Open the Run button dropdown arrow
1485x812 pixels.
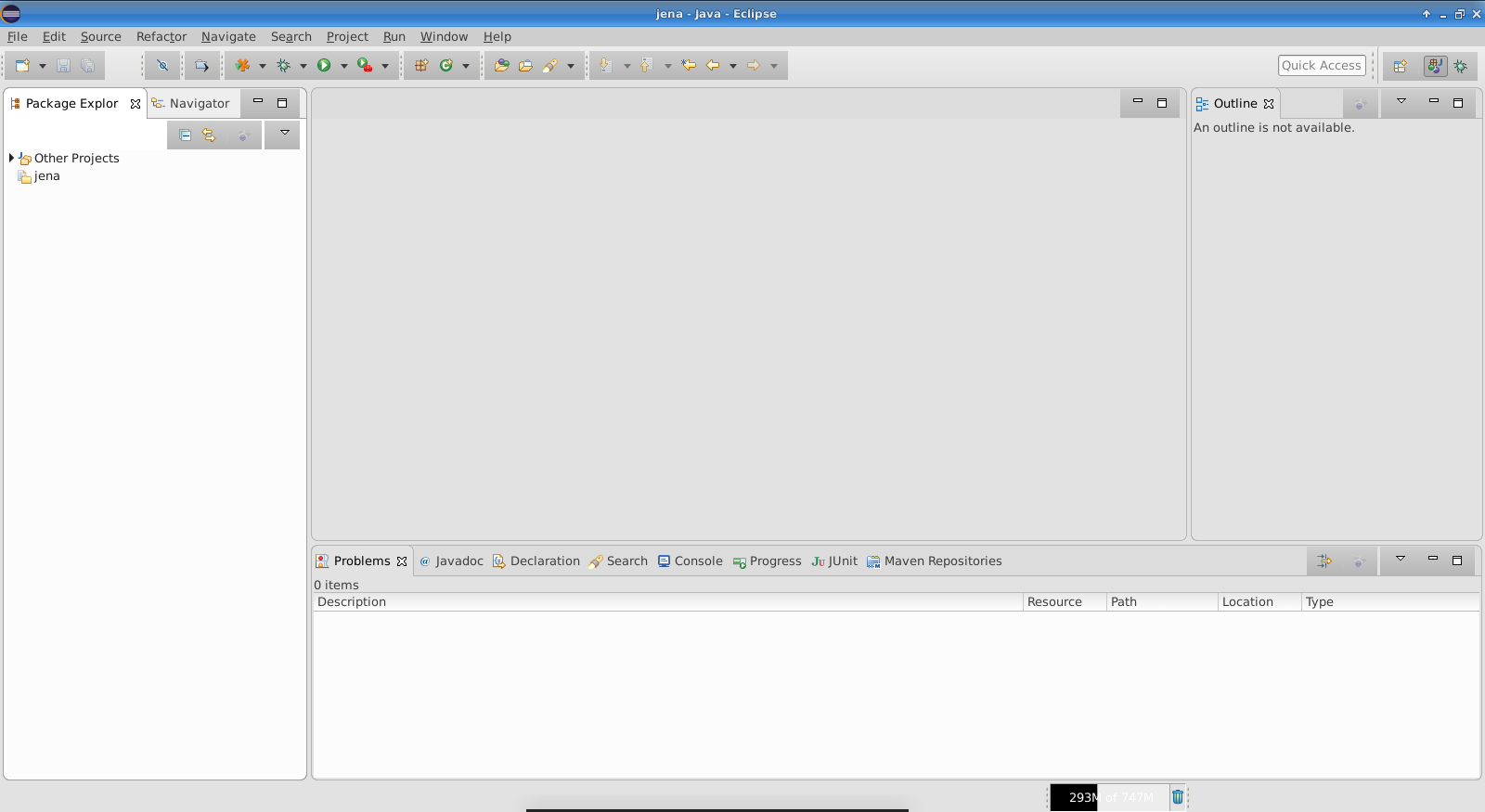pyautogui.click(x=343, y=66)
